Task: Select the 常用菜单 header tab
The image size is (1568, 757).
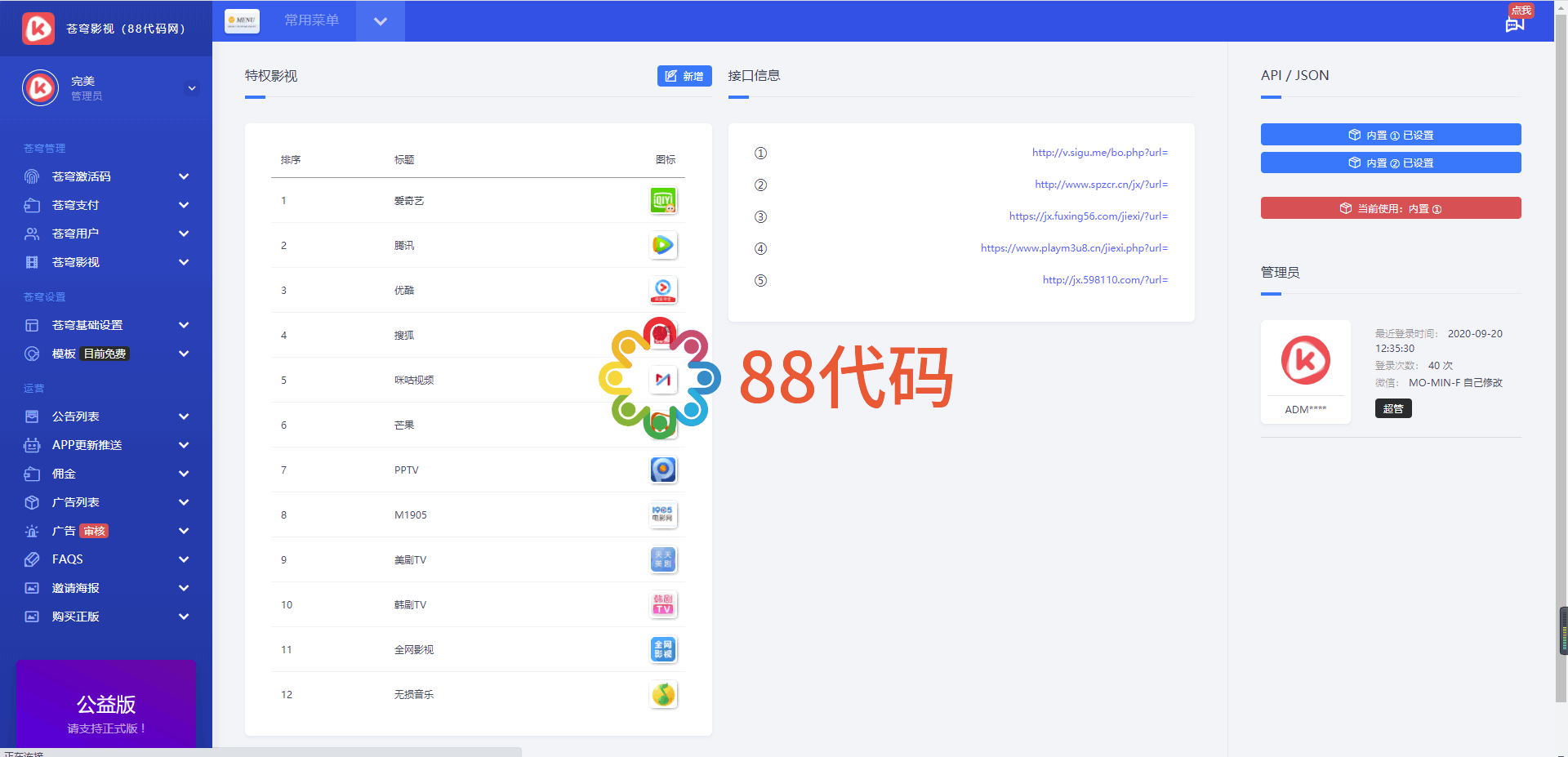Action: pyautogui.click(x=311, y=20)
